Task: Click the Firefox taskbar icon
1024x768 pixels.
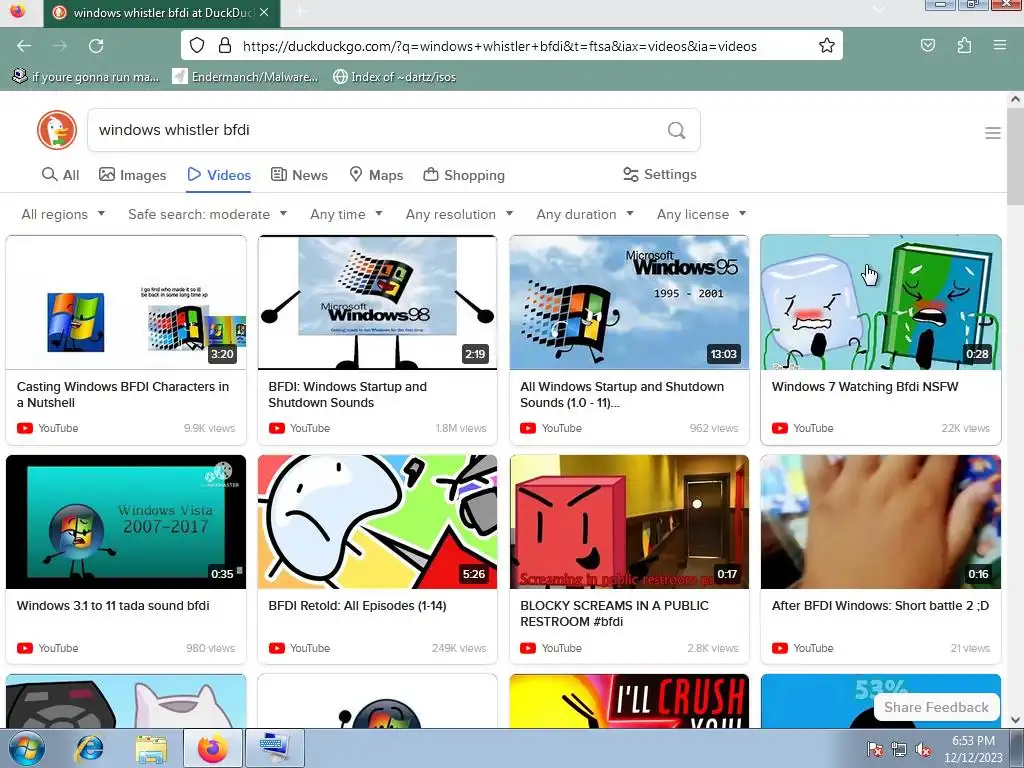Action: pyautogui.click(x=213, y=748)
